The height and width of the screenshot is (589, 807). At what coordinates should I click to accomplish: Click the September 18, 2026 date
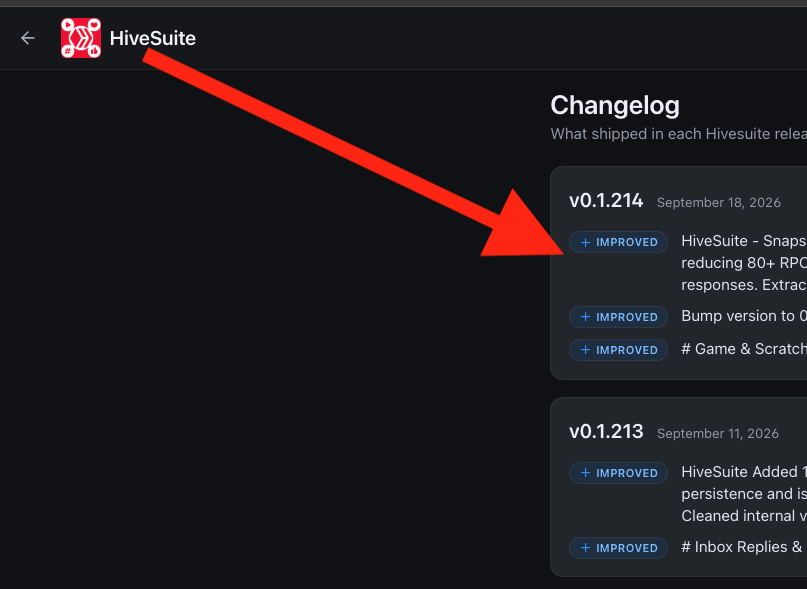pos(718,202)
